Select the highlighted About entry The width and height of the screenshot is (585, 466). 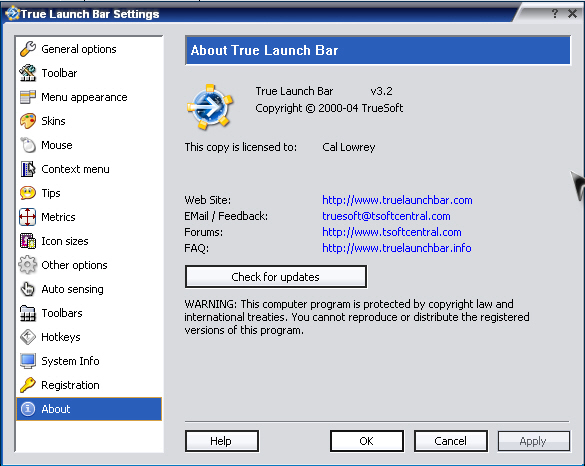89,409
